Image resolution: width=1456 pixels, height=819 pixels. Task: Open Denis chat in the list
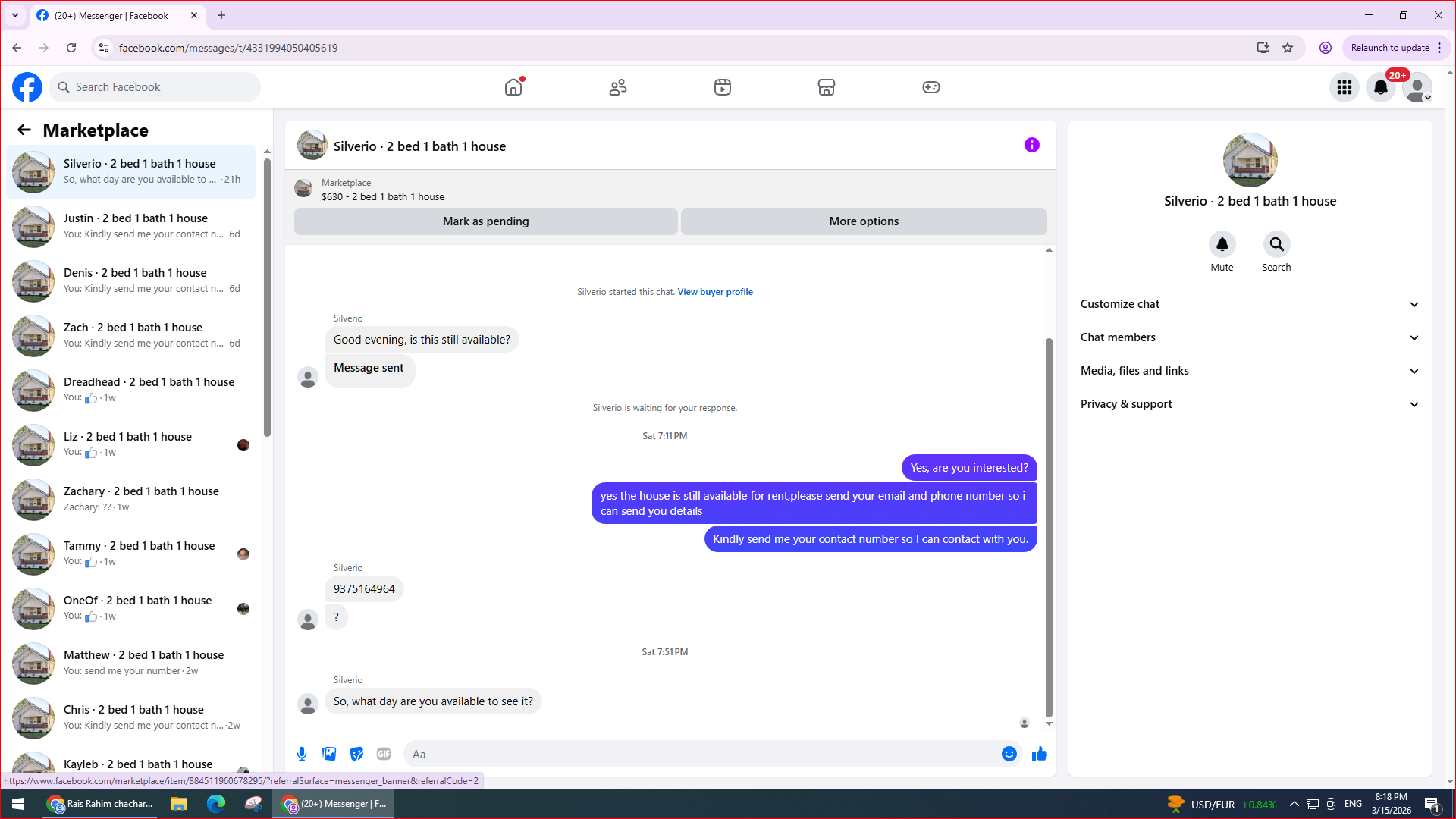coord(131,281)
